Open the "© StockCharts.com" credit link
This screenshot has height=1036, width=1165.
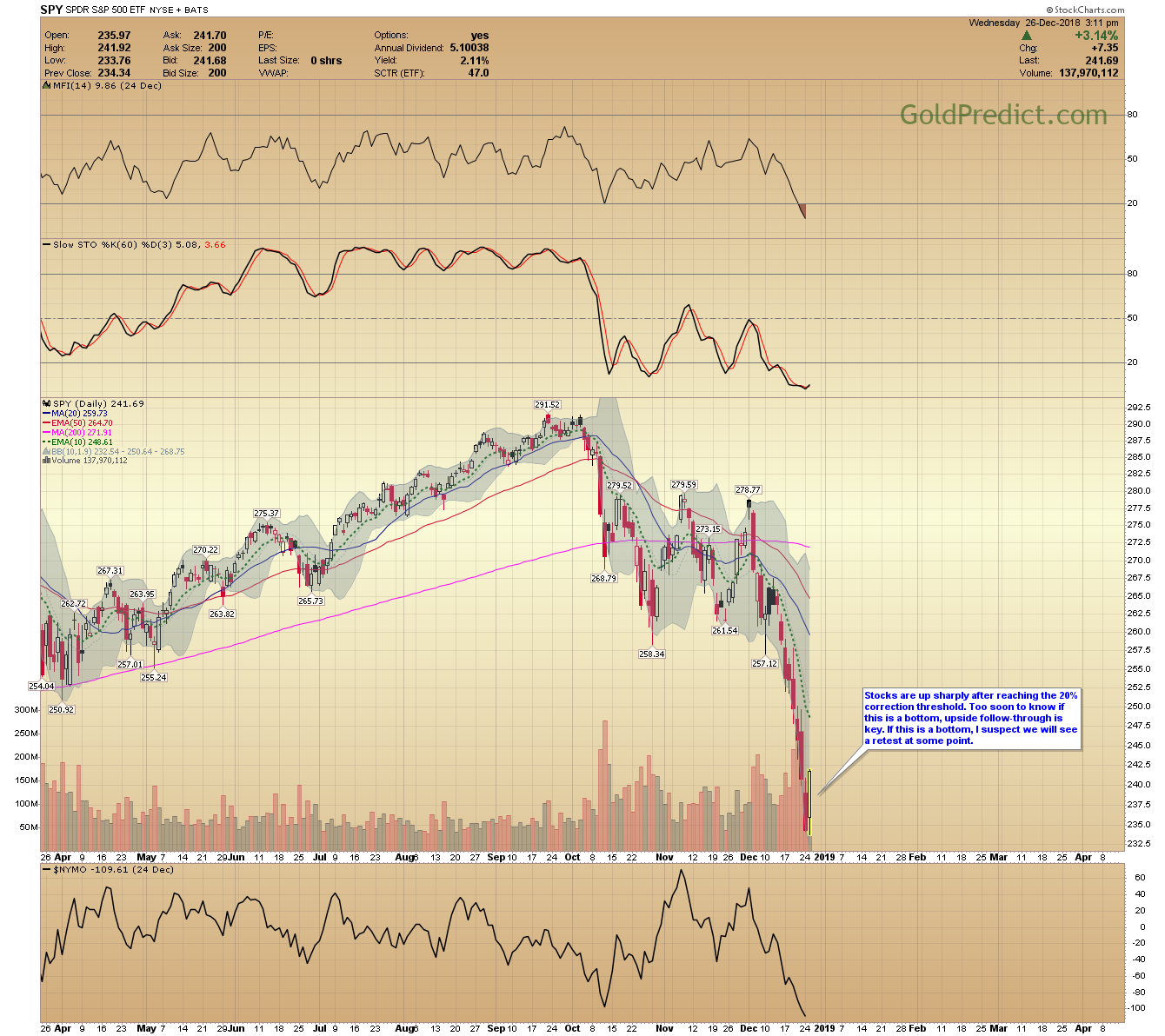click(1086, 10)
